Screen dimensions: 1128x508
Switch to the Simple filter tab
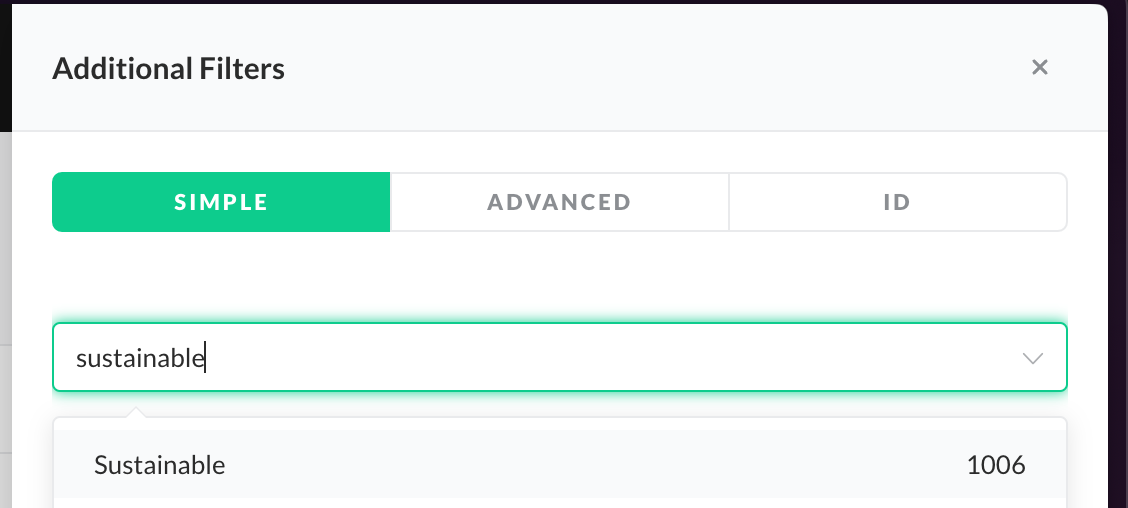point(221,202)
